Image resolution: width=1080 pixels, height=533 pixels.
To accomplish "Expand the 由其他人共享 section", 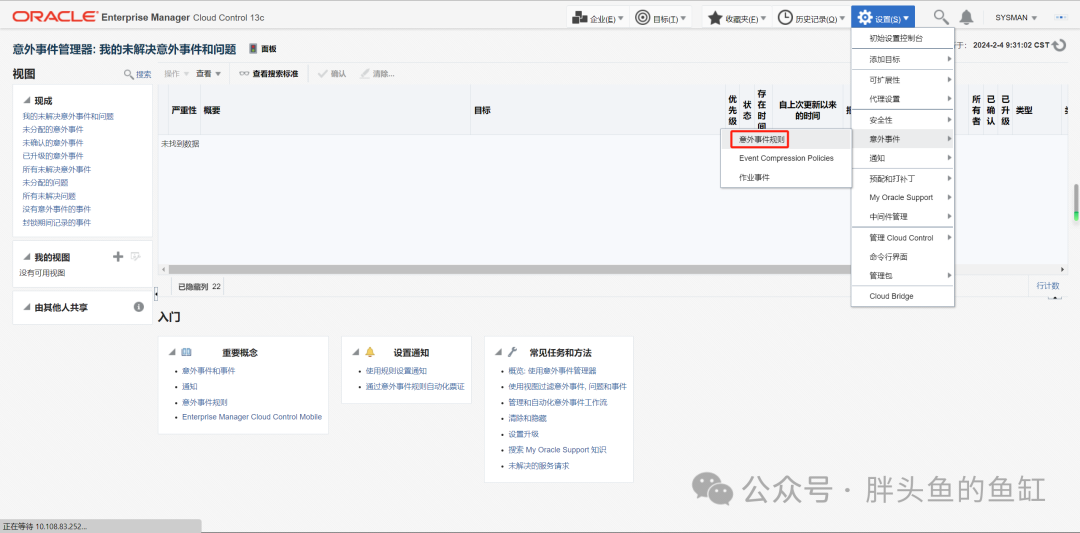I will pos(27,308).
